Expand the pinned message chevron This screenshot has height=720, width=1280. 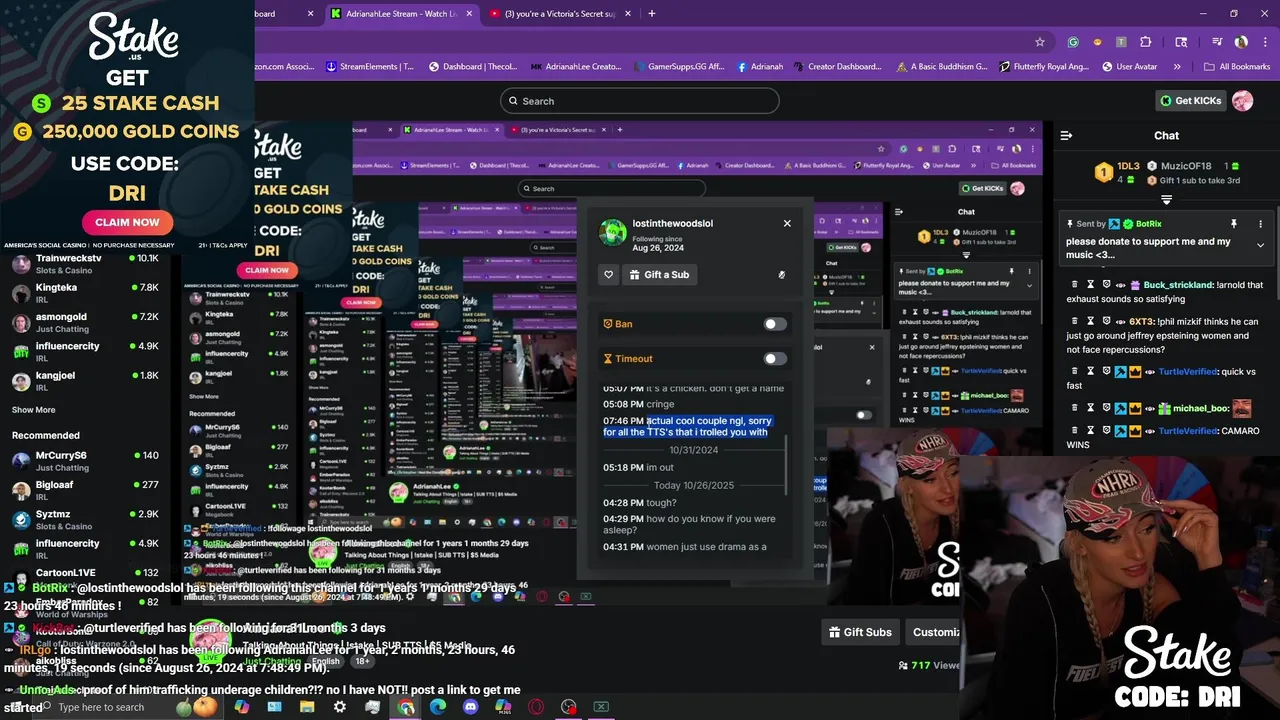[x=1260, y=245]
